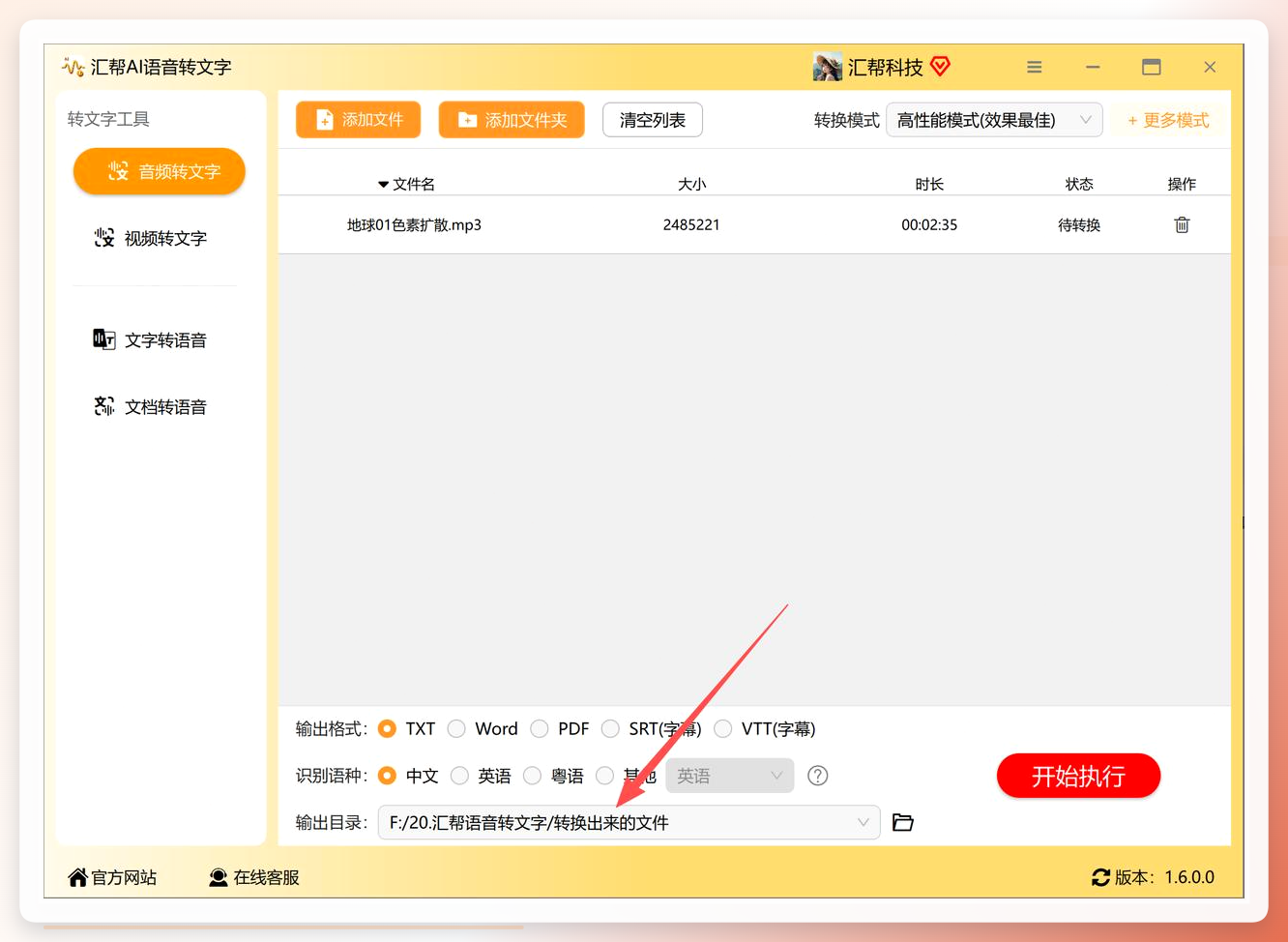The width and height of the screenshot is (1288, 942).
Task: Contact 在线客服 support
Action: (x=254, y=877)
